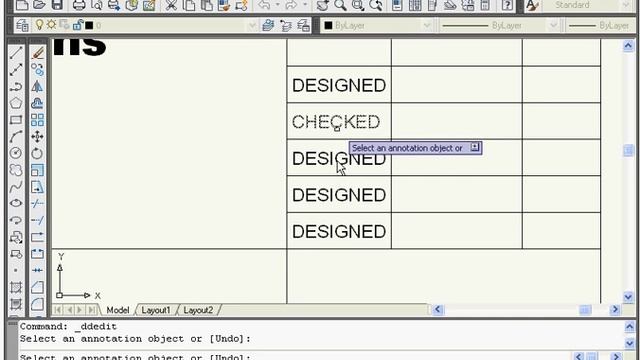Click the Plot Preview icon

pos(97,5)
